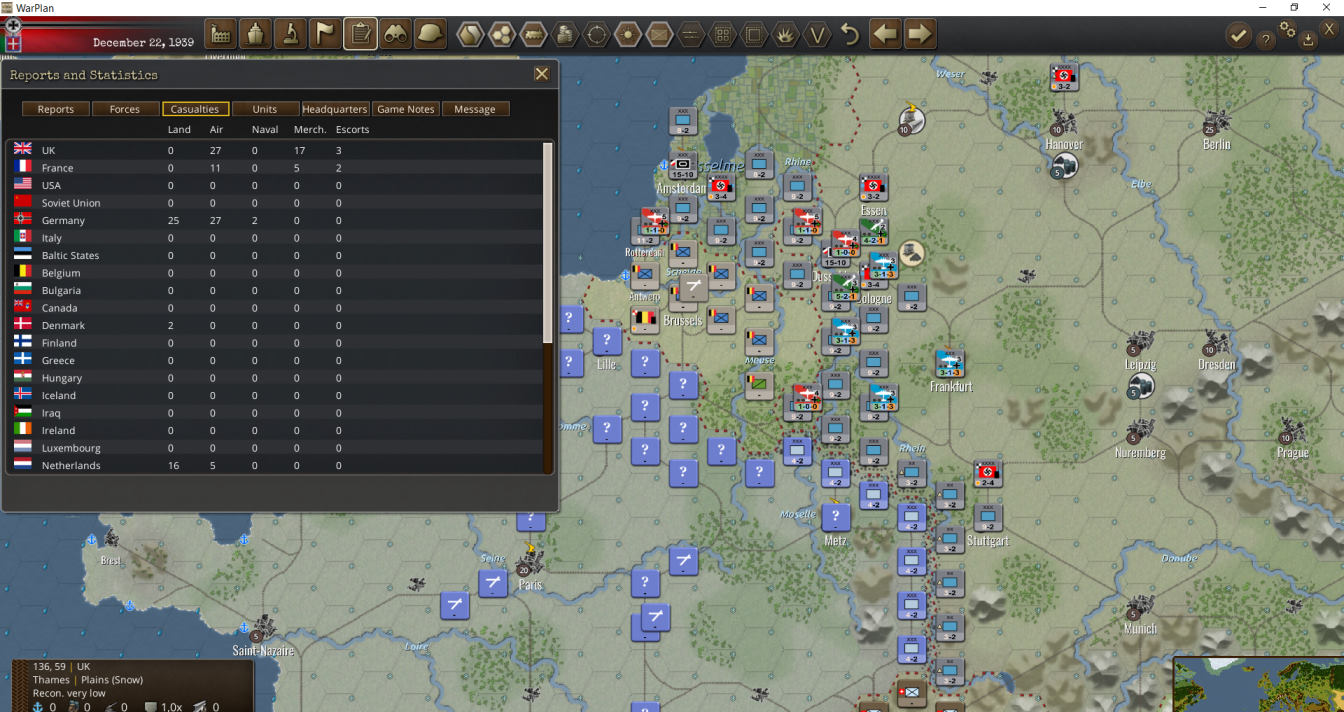Screen dimensions: 1344x712
Task: Click the Germany row in casualties
Action: click(275, 220)
